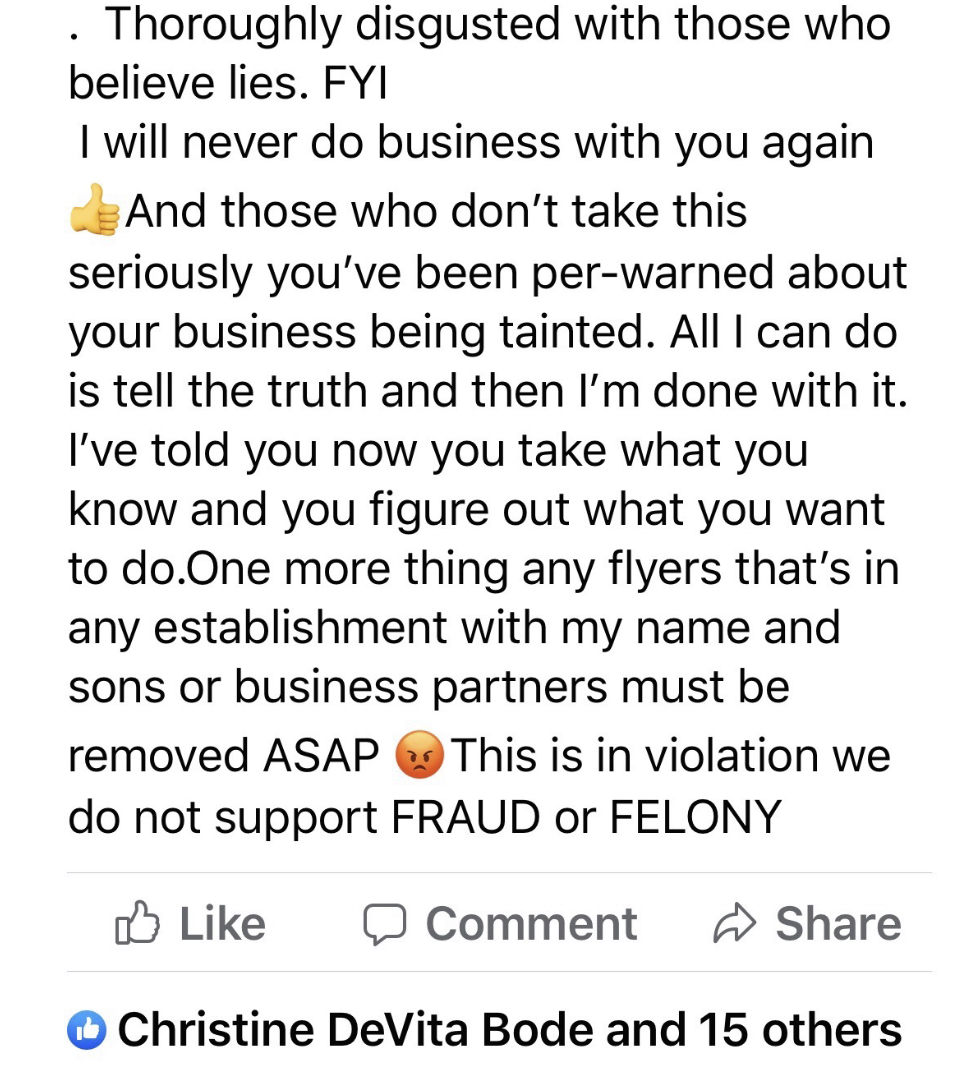
Task: Tap the word ASAP in the post
Action: pyautogui.click(x=322, y=757)
